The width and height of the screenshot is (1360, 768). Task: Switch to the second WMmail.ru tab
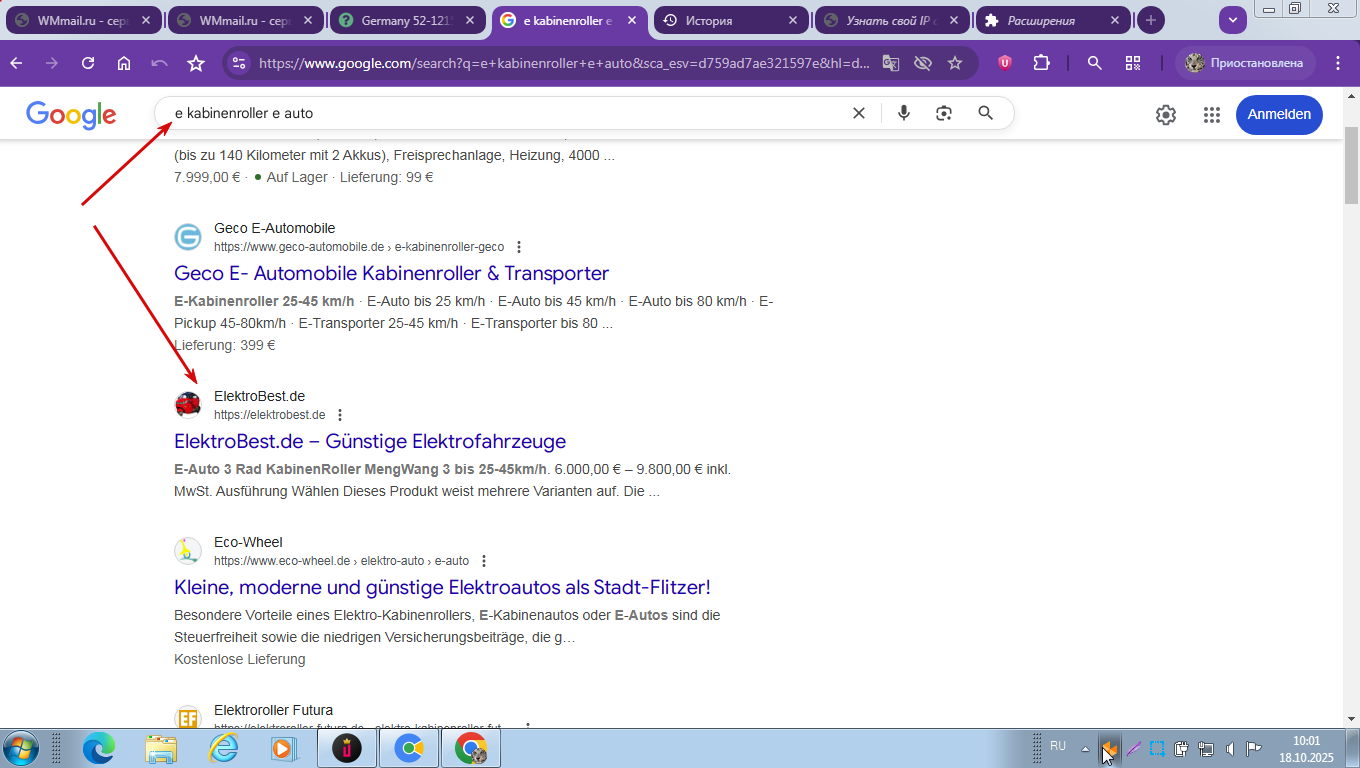click(246, 20)
